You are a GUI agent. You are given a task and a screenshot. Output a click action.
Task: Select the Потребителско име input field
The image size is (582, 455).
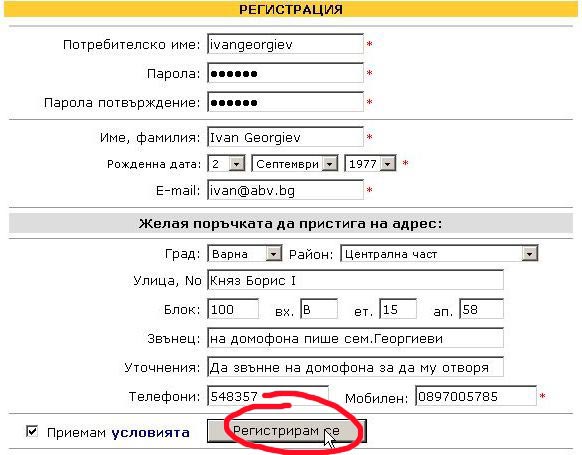285,44
